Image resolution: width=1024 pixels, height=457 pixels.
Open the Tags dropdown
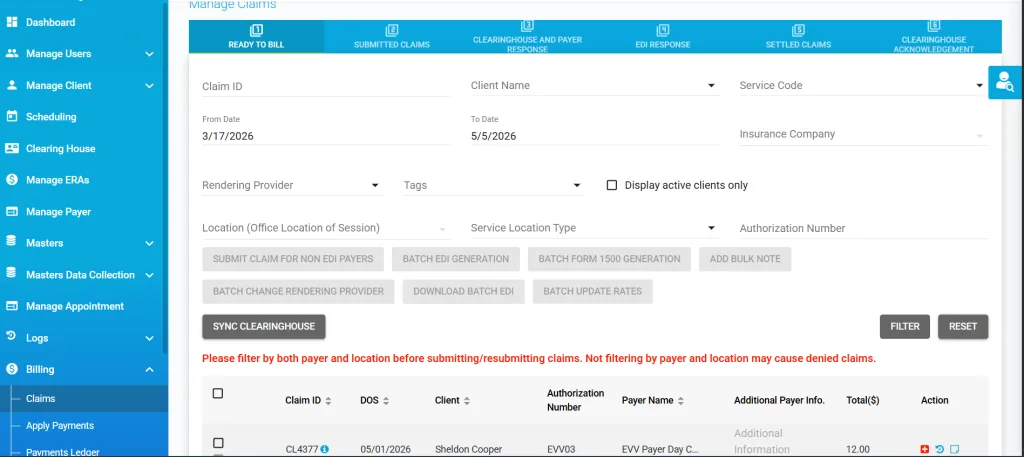click(x=493, y=185)
